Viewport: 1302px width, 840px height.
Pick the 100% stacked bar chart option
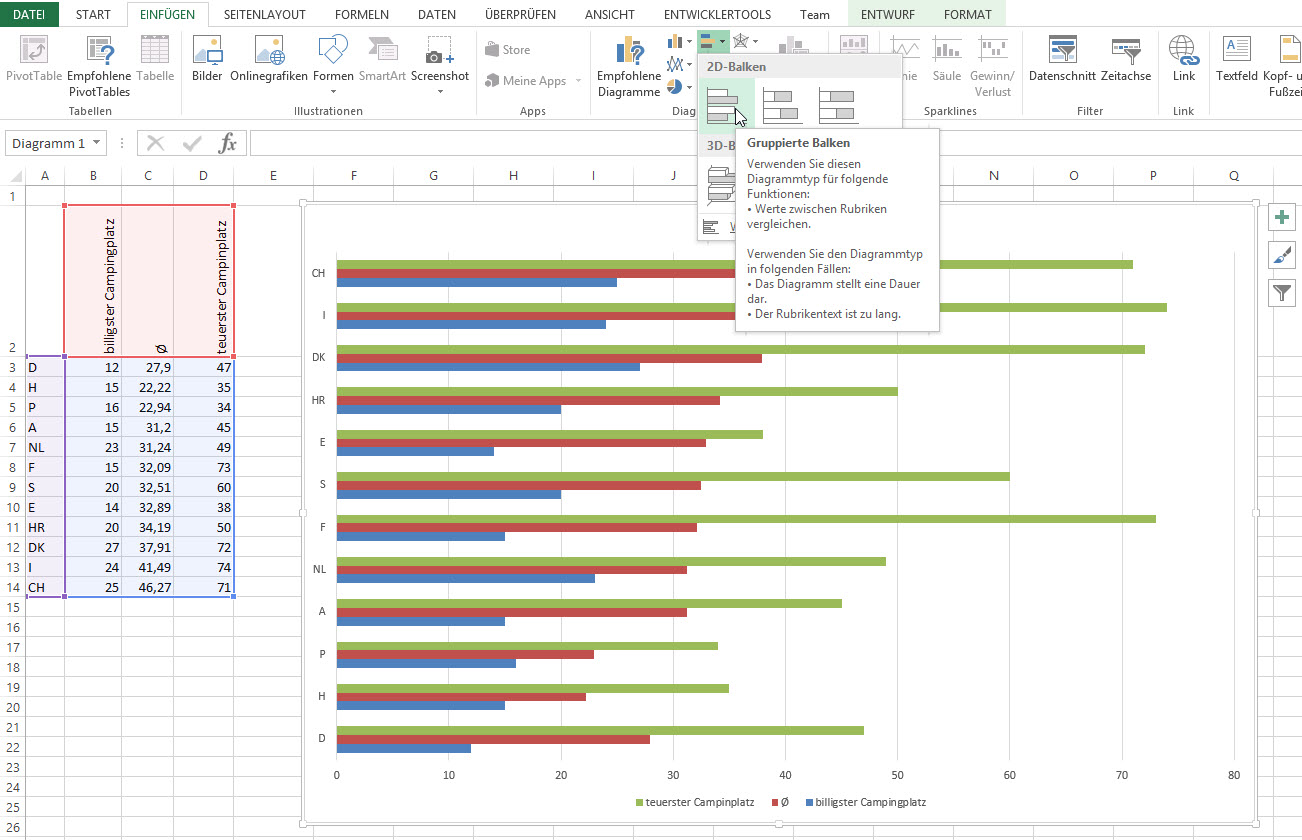point(837,106)
